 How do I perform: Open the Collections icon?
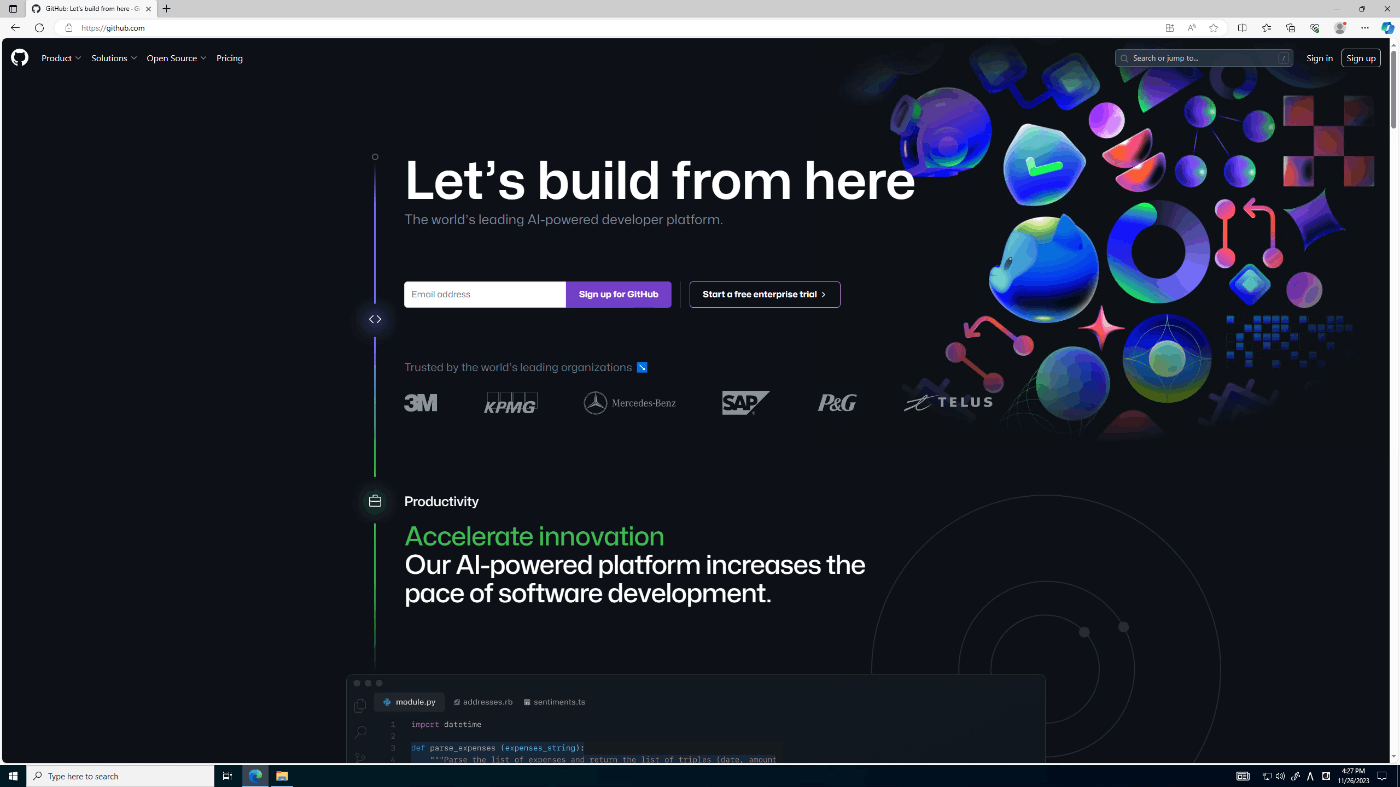tap(1290, 28)
